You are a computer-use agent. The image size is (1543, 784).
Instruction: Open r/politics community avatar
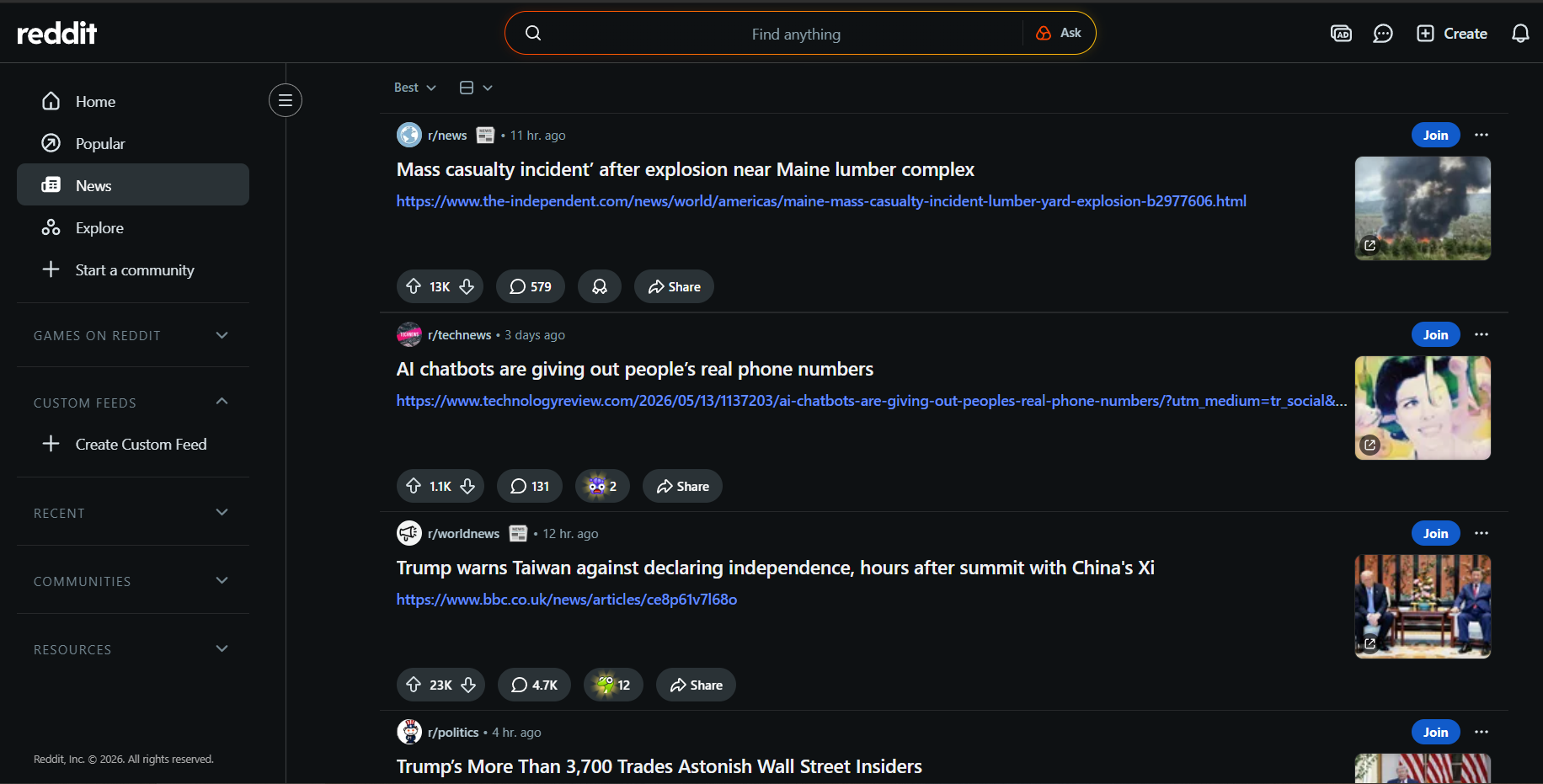[409, 732]
